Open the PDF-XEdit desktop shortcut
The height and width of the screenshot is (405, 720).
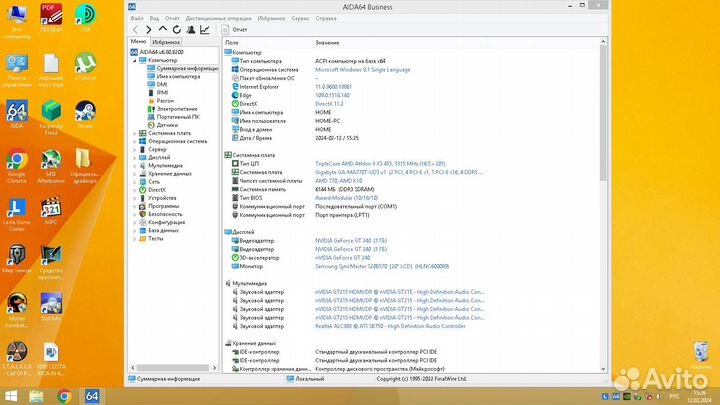[51, 18]
